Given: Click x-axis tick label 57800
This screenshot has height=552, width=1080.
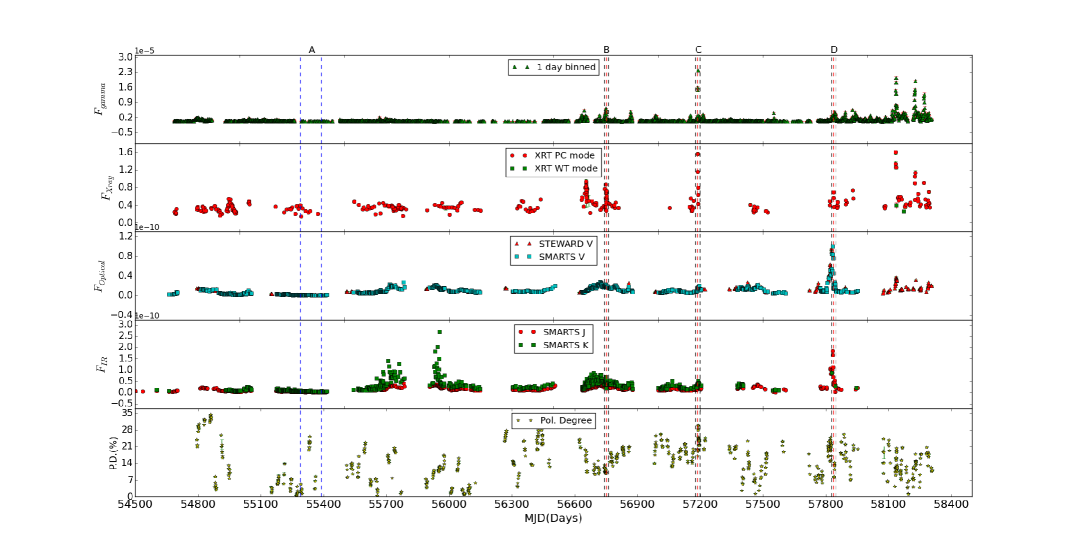Looking at the screenshot, I should click(826, 505).
